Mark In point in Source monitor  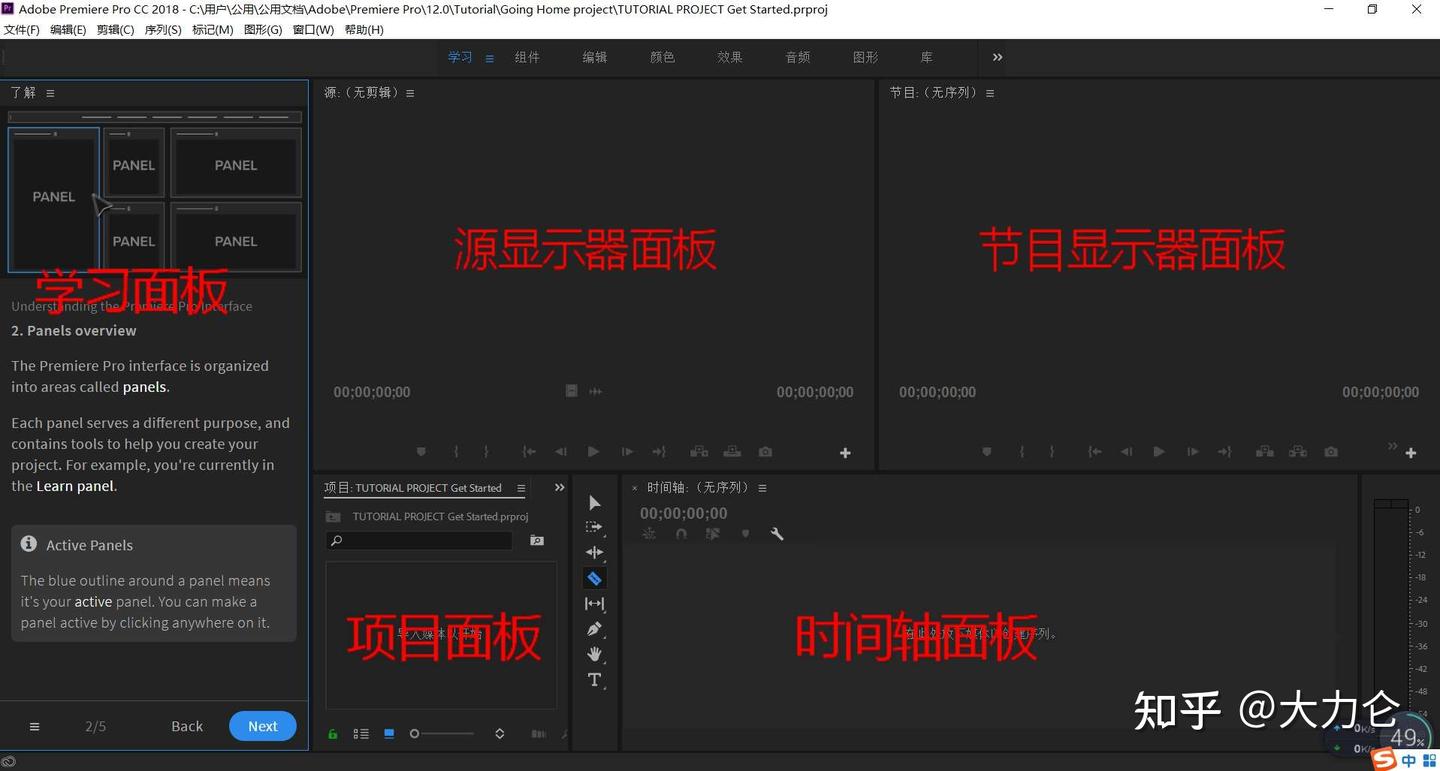(456, 452)
